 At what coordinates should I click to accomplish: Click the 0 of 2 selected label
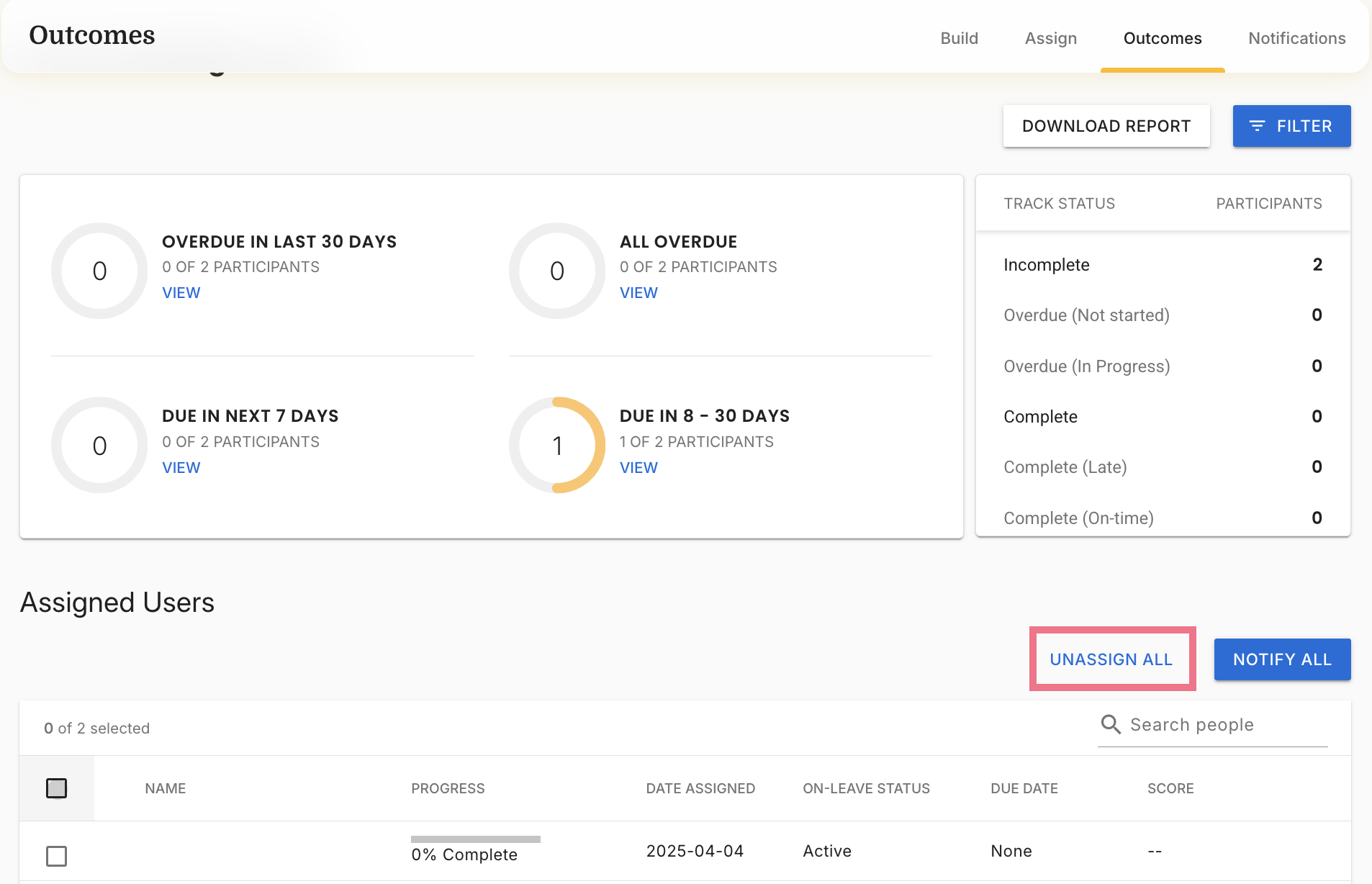click(96, 728)
